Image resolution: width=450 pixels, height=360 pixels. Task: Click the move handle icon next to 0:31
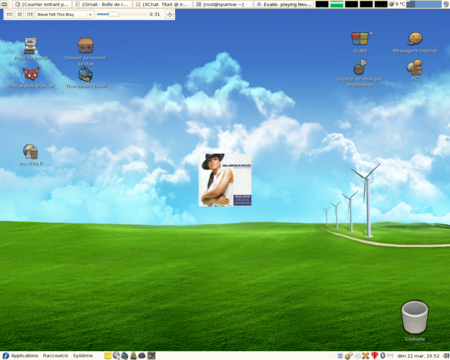pos(170,14)
